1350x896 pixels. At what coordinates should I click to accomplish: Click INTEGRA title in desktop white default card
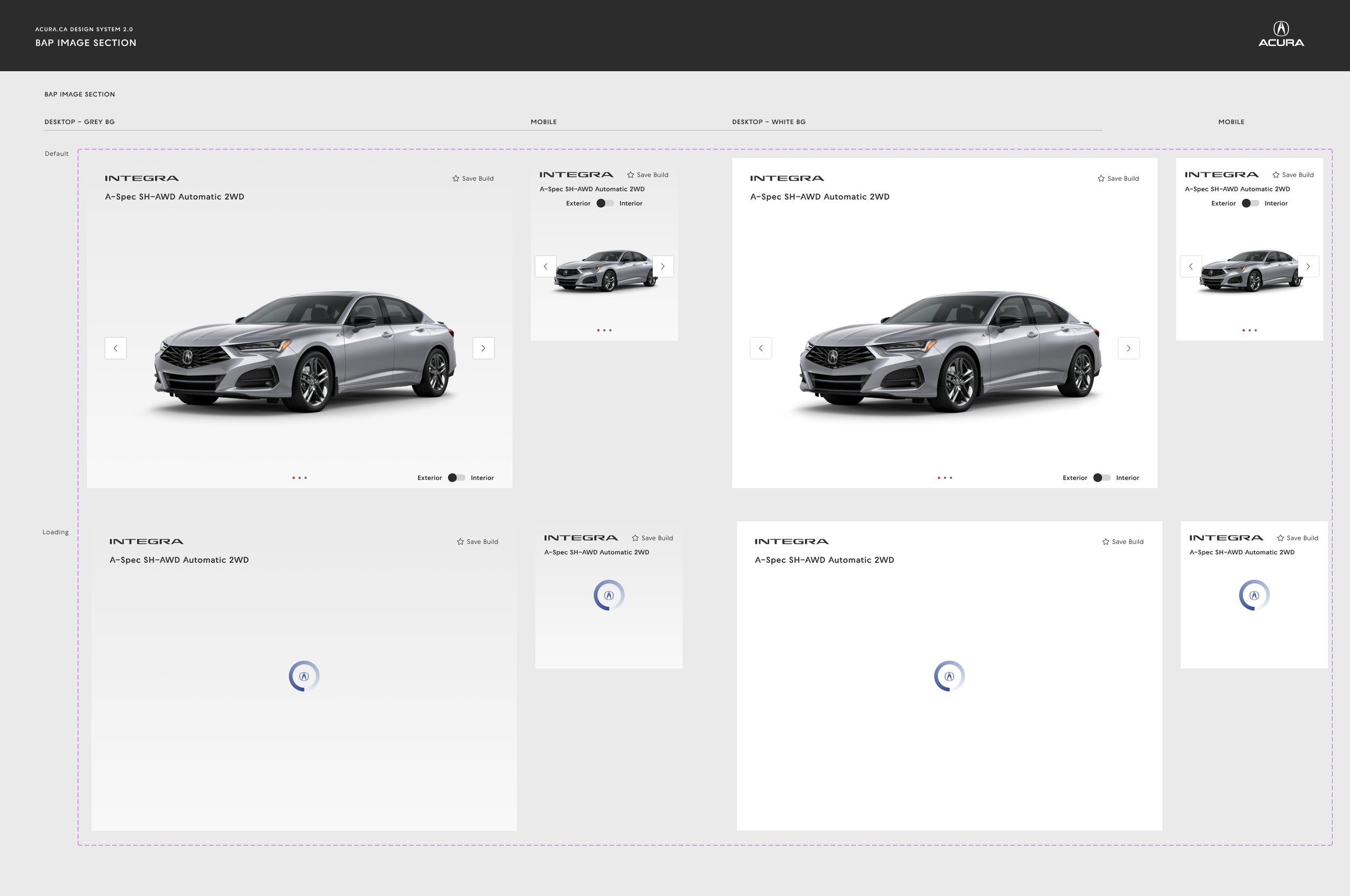click(x=787, y=178)
